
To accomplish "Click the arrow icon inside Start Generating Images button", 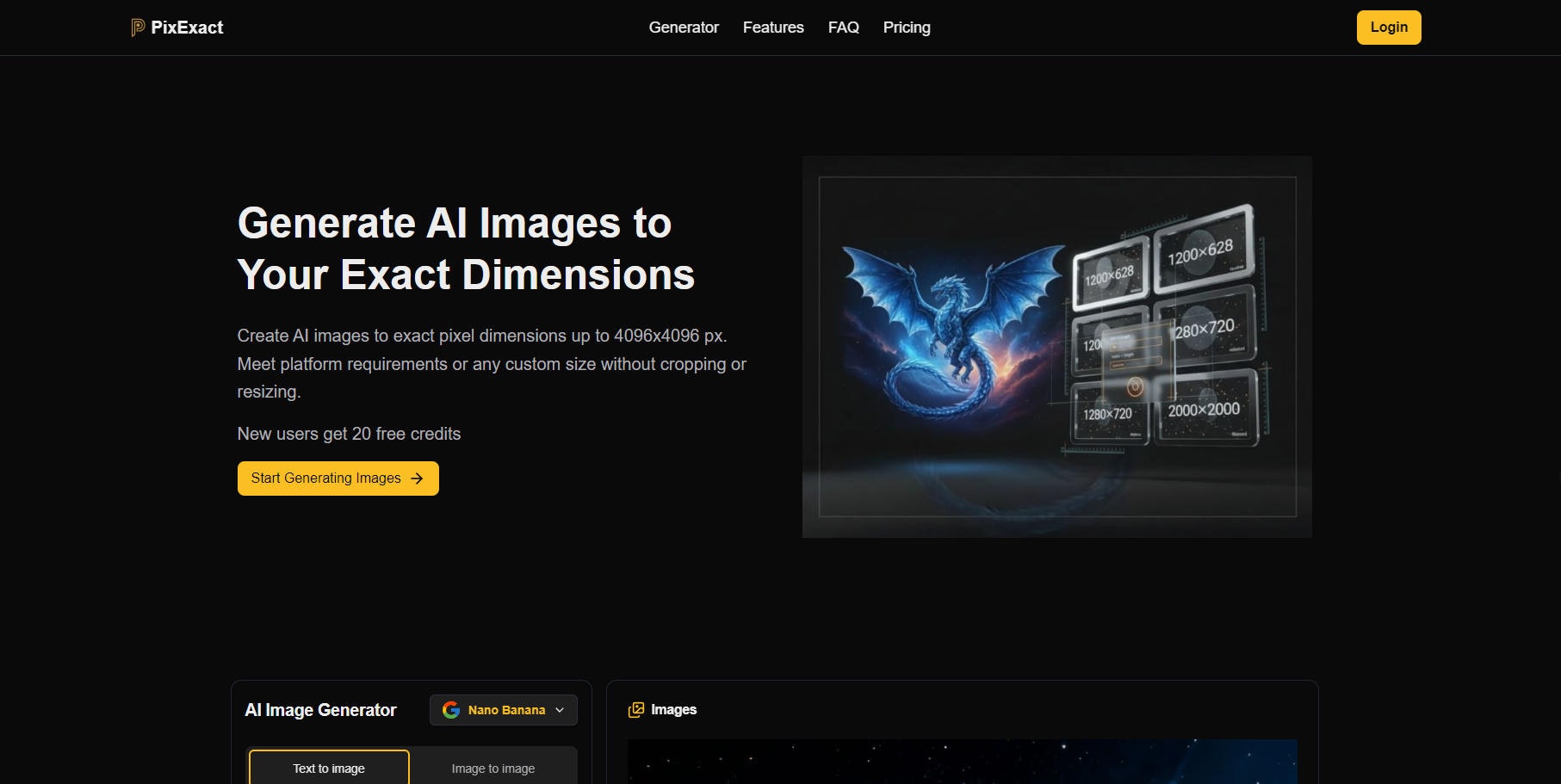I will [417, 478].
